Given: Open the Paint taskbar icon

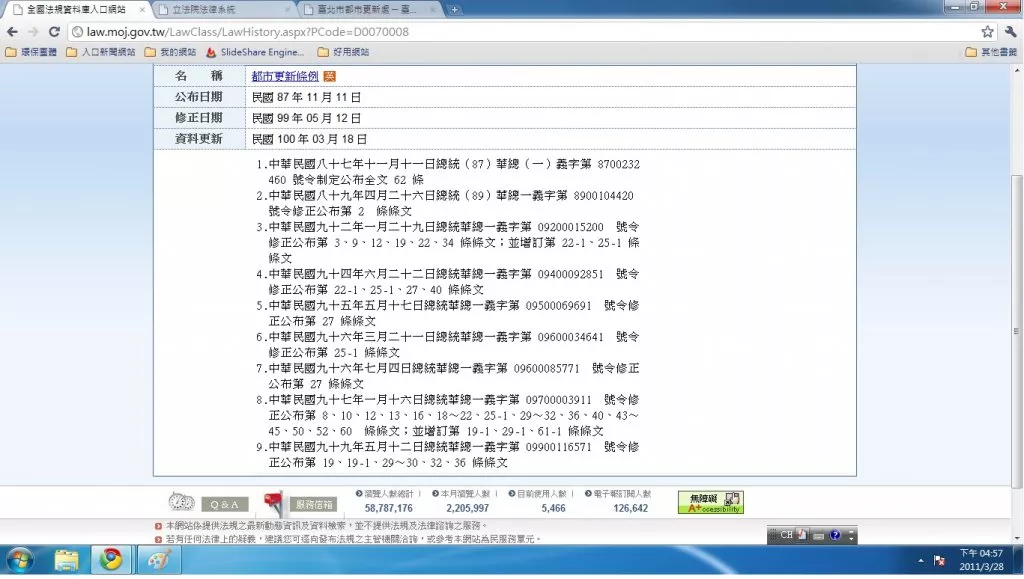Looking at the screenshot, I should (159, 561).
